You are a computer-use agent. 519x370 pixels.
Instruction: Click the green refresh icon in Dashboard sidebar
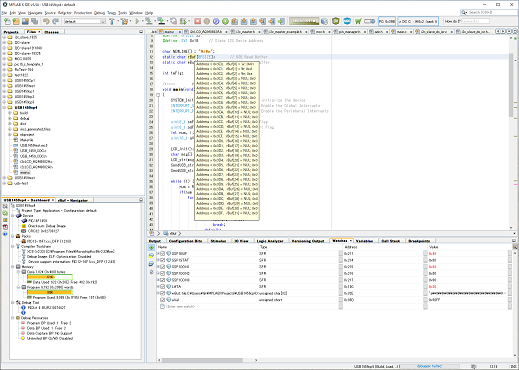click(5, 213)
